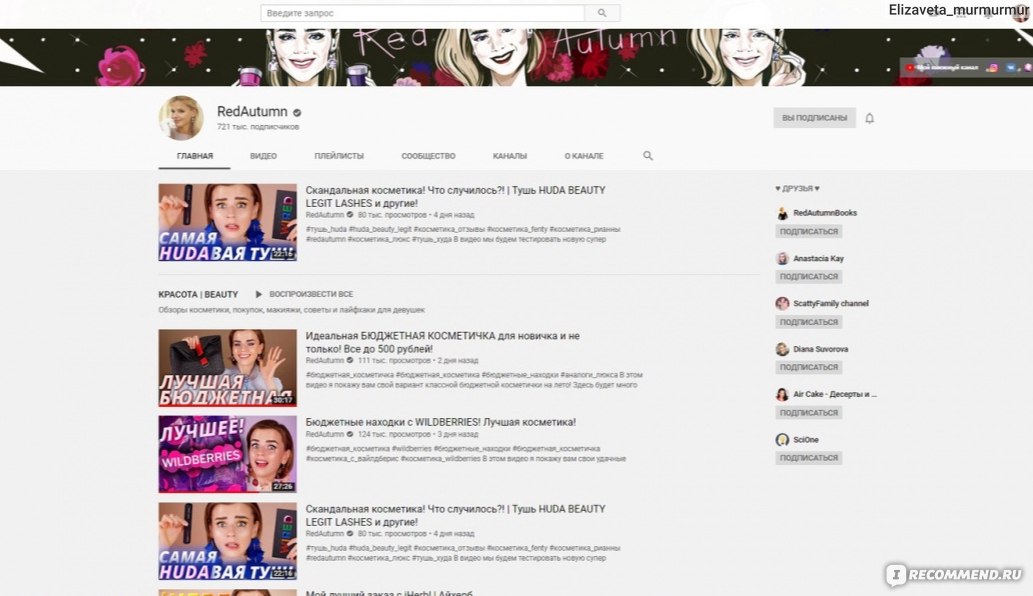Click the RedAutumn channel avatar
Screen dimensions: 1033x596
point(181,118)
